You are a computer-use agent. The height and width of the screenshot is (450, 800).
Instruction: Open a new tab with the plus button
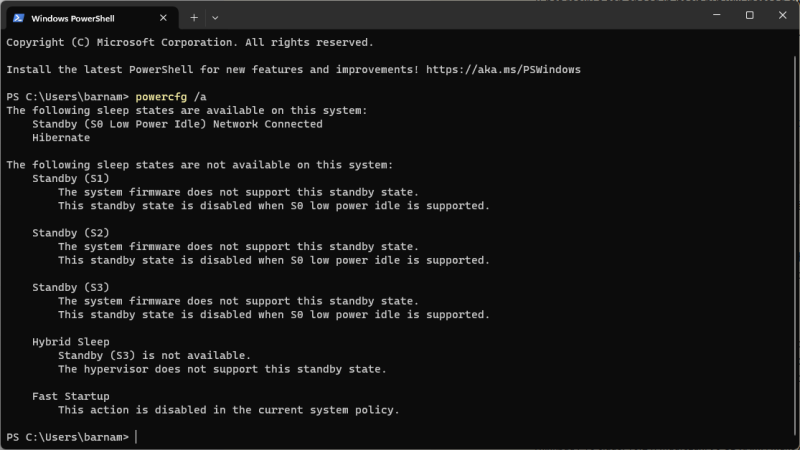194,18
